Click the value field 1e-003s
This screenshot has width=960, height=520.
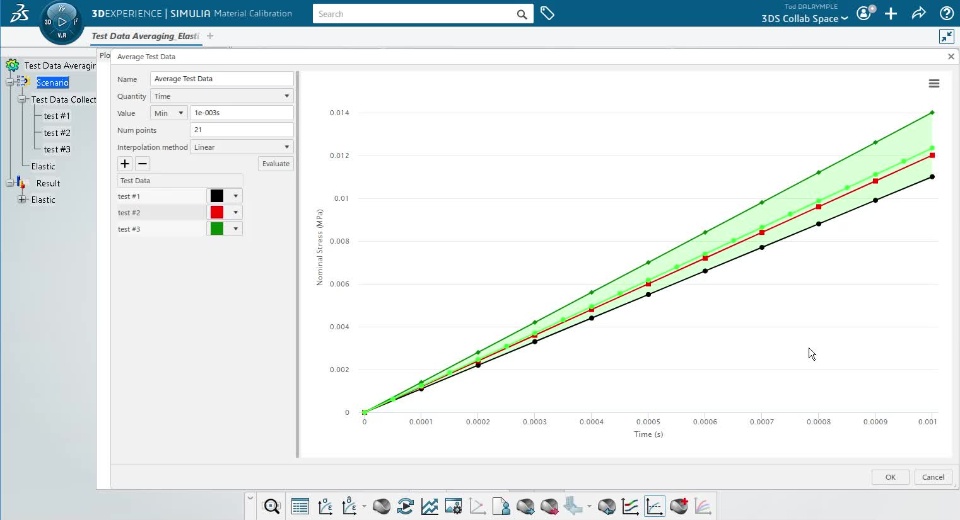pyautogui.click(x=242, y=113)
